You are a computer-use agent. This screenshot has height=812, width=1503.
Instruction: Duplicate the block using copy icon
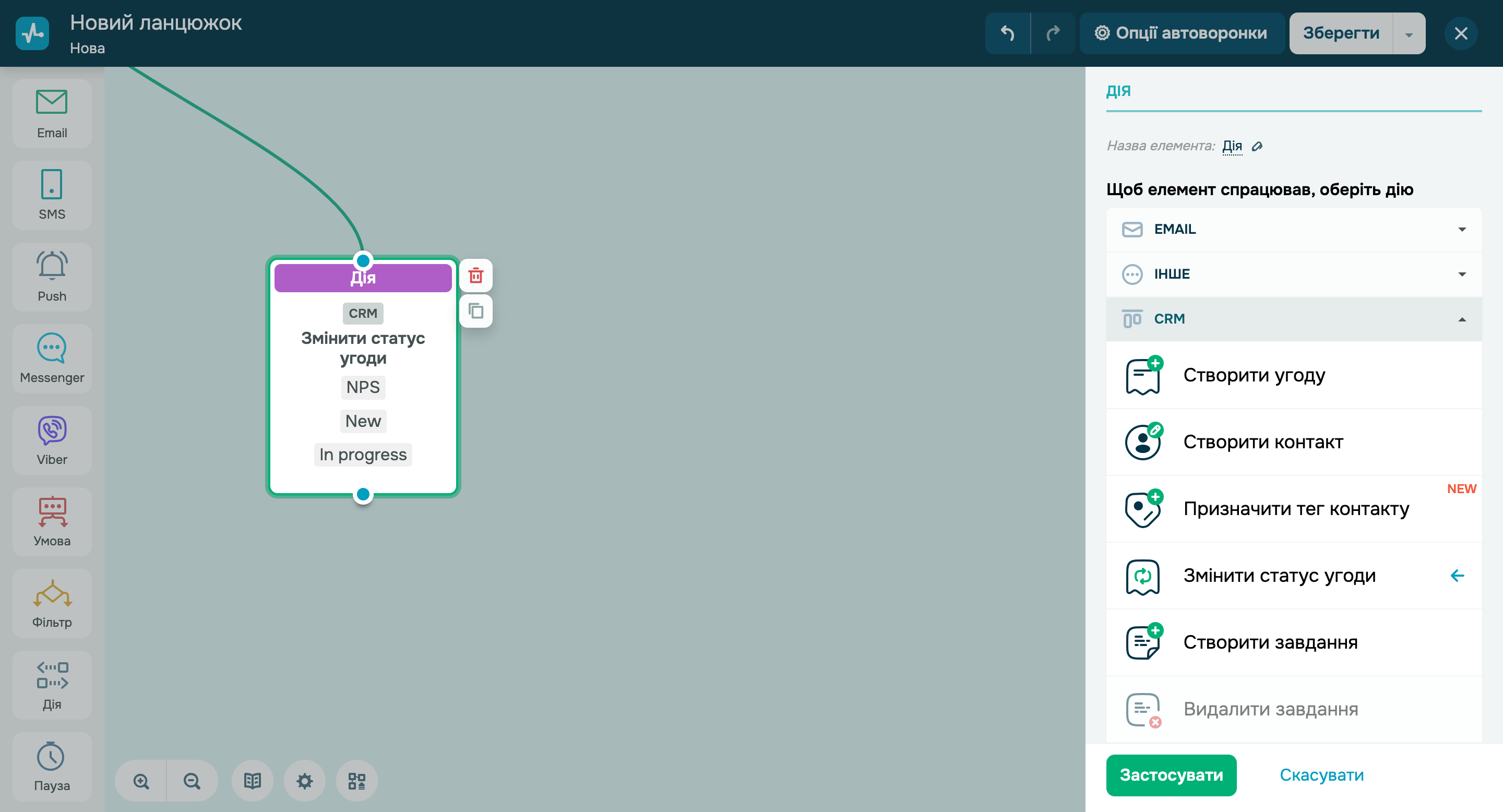coord(475,311)
